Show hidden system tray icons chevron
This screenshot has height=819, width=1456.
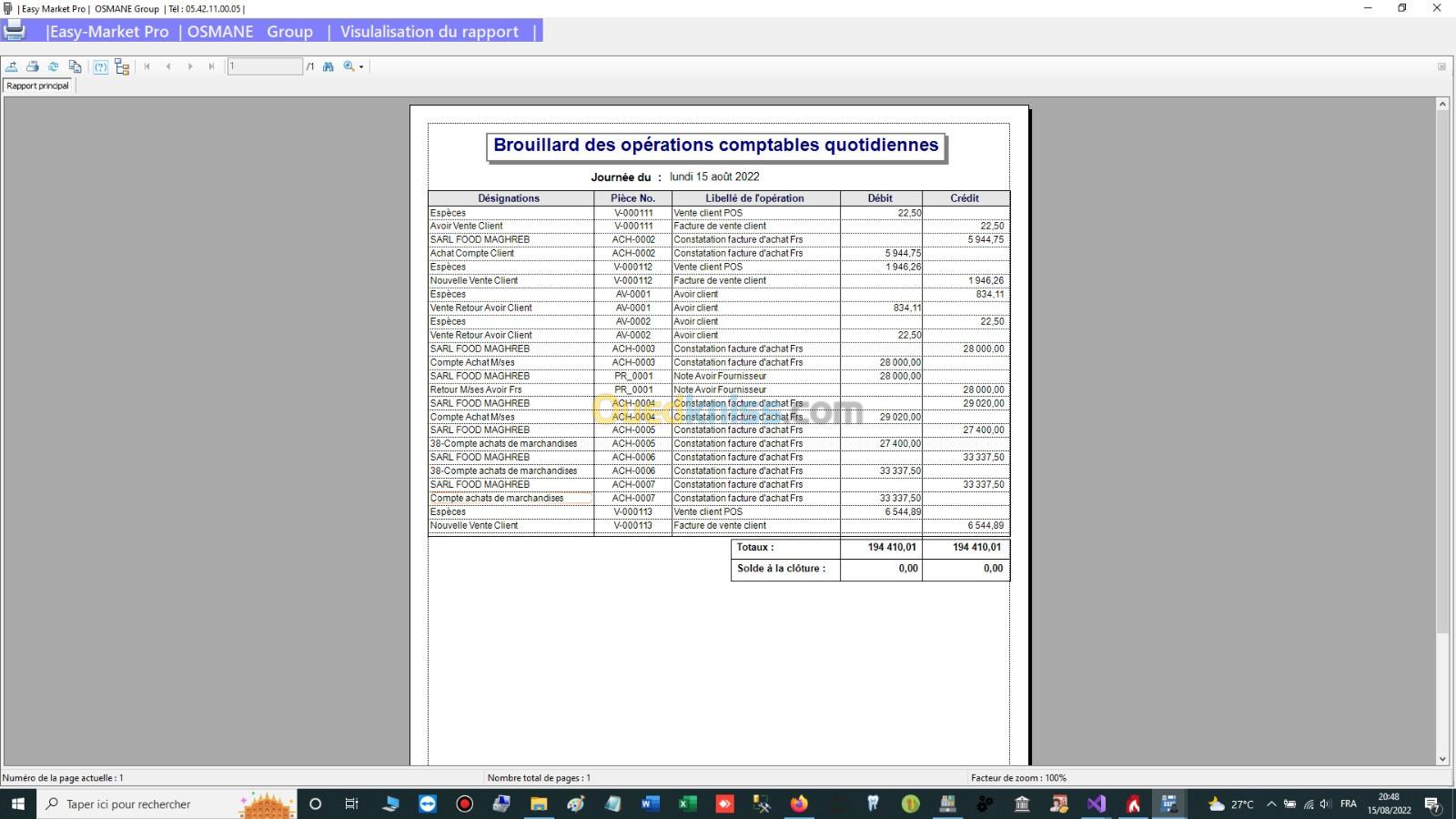click(1271, 804)
